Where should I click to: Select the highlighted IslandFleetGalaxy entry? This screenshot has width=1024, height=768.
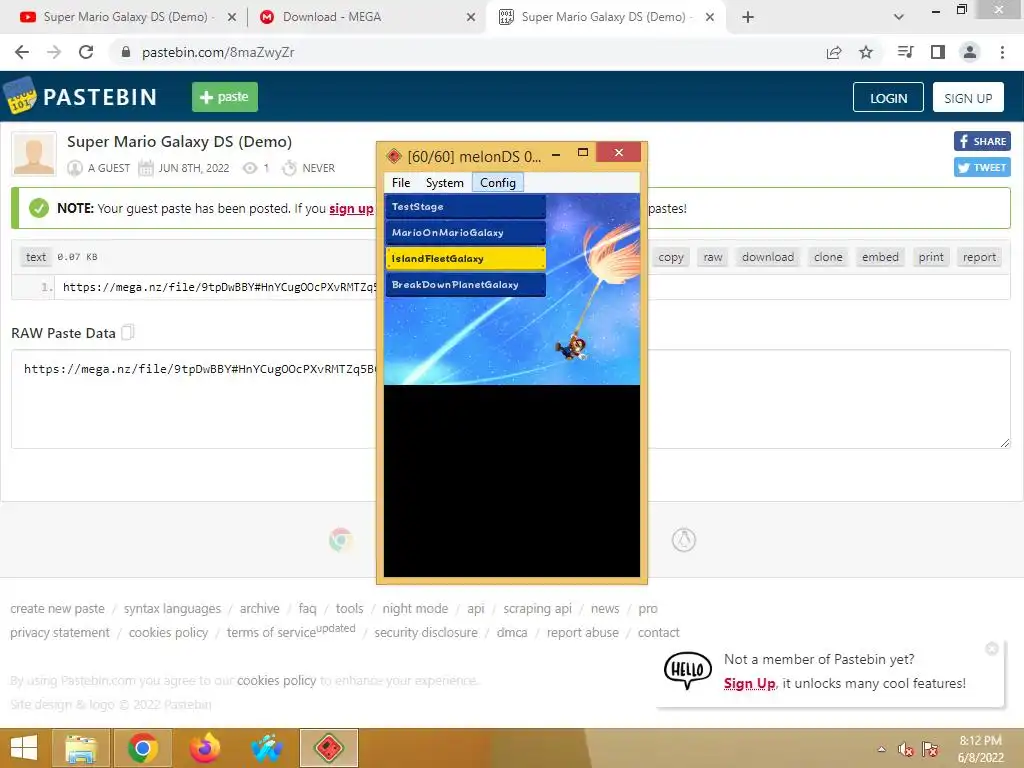(x=466, y=259)
